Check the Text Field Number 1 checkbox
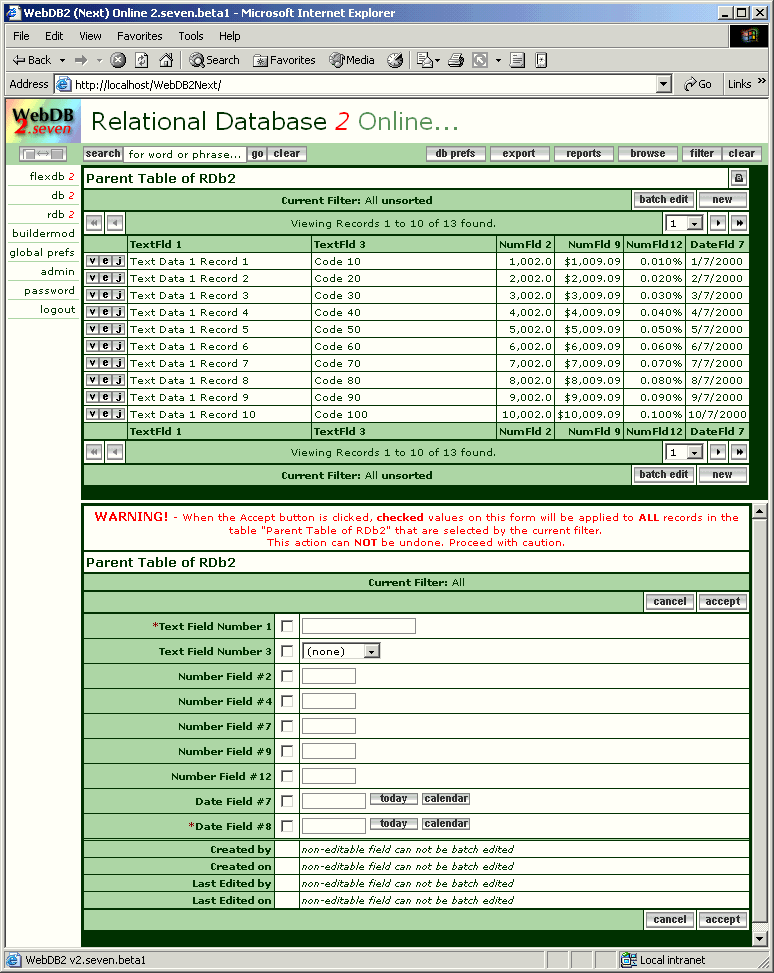 point(287,626)
